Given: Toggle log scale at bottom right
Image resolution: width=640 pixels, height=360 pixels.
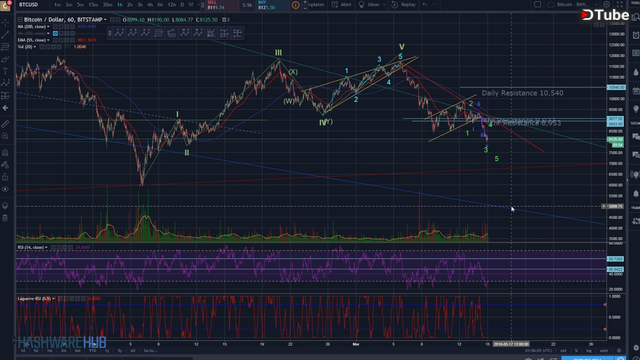Looking at the screenshot, I should [589, 351].
